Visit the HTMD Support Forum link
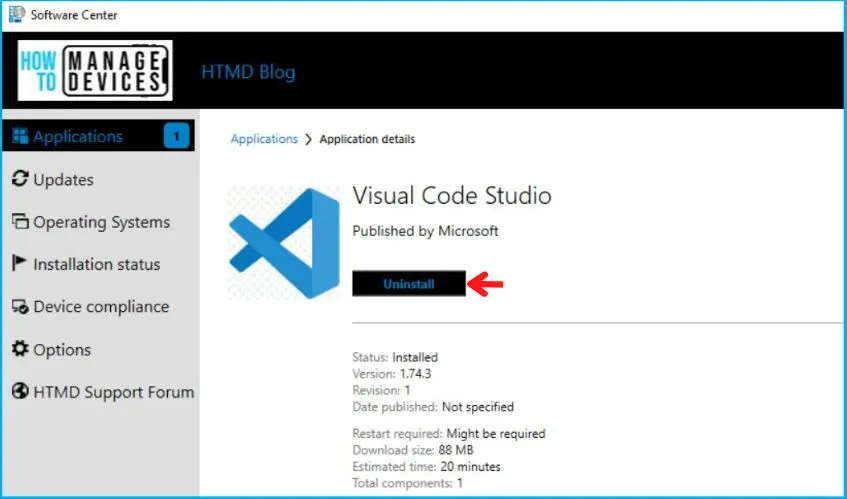847x499 pixels. 113,392
